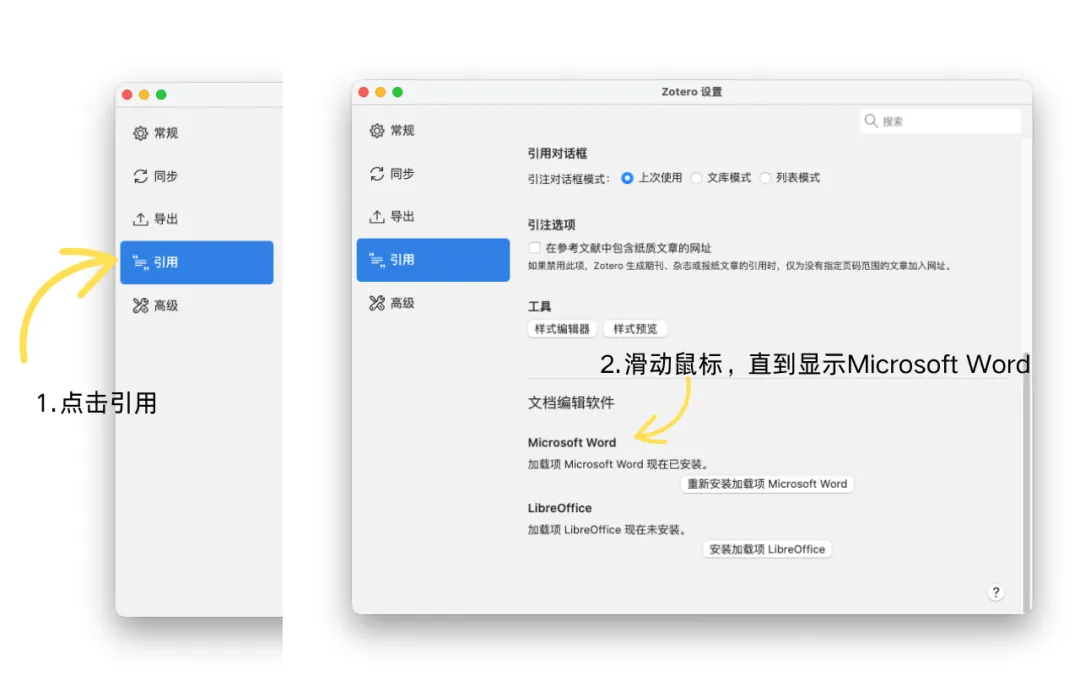Click the 导出 export icon in left cropped window

point(141,219)
